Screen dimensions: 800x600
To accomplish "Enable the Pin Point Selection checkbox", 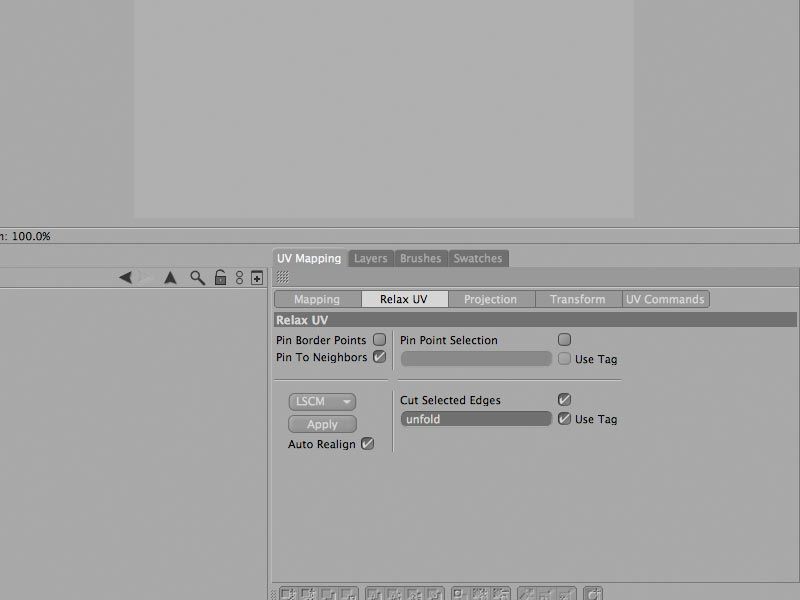I will [564, 340].
